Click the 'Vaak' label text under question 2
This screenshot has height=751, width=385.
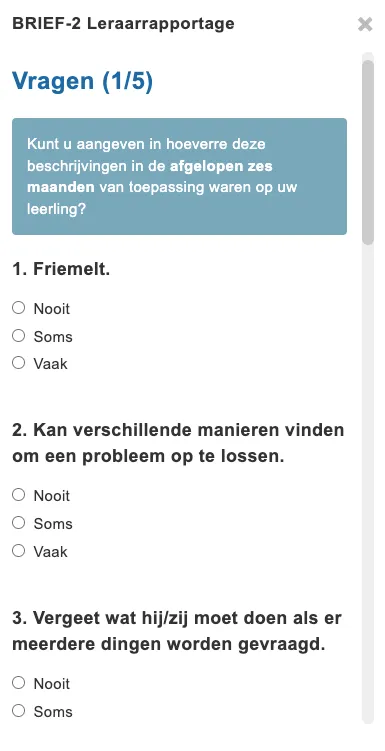pyautogui.click(x=51, y=552)
